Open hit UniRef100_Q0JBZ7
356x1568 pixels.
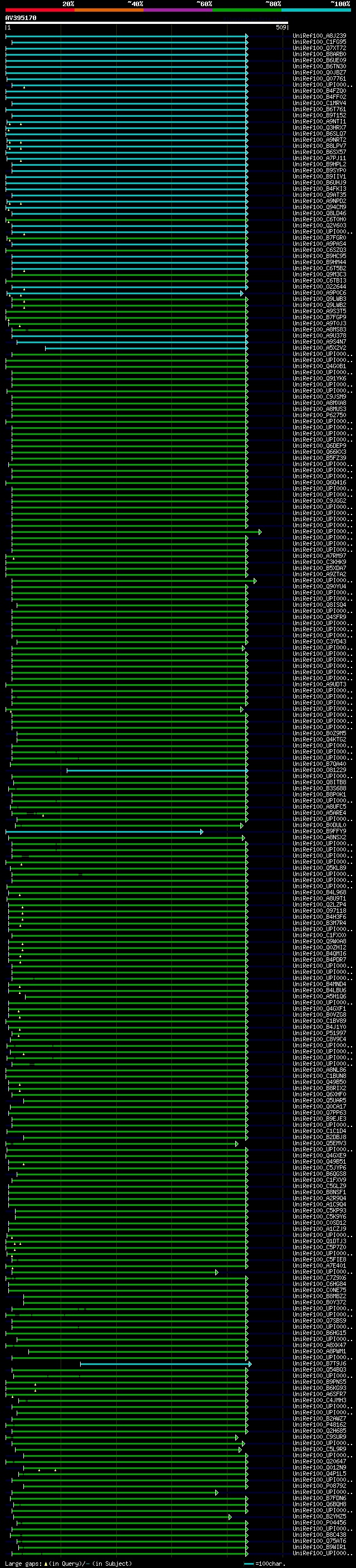(319, 72)
